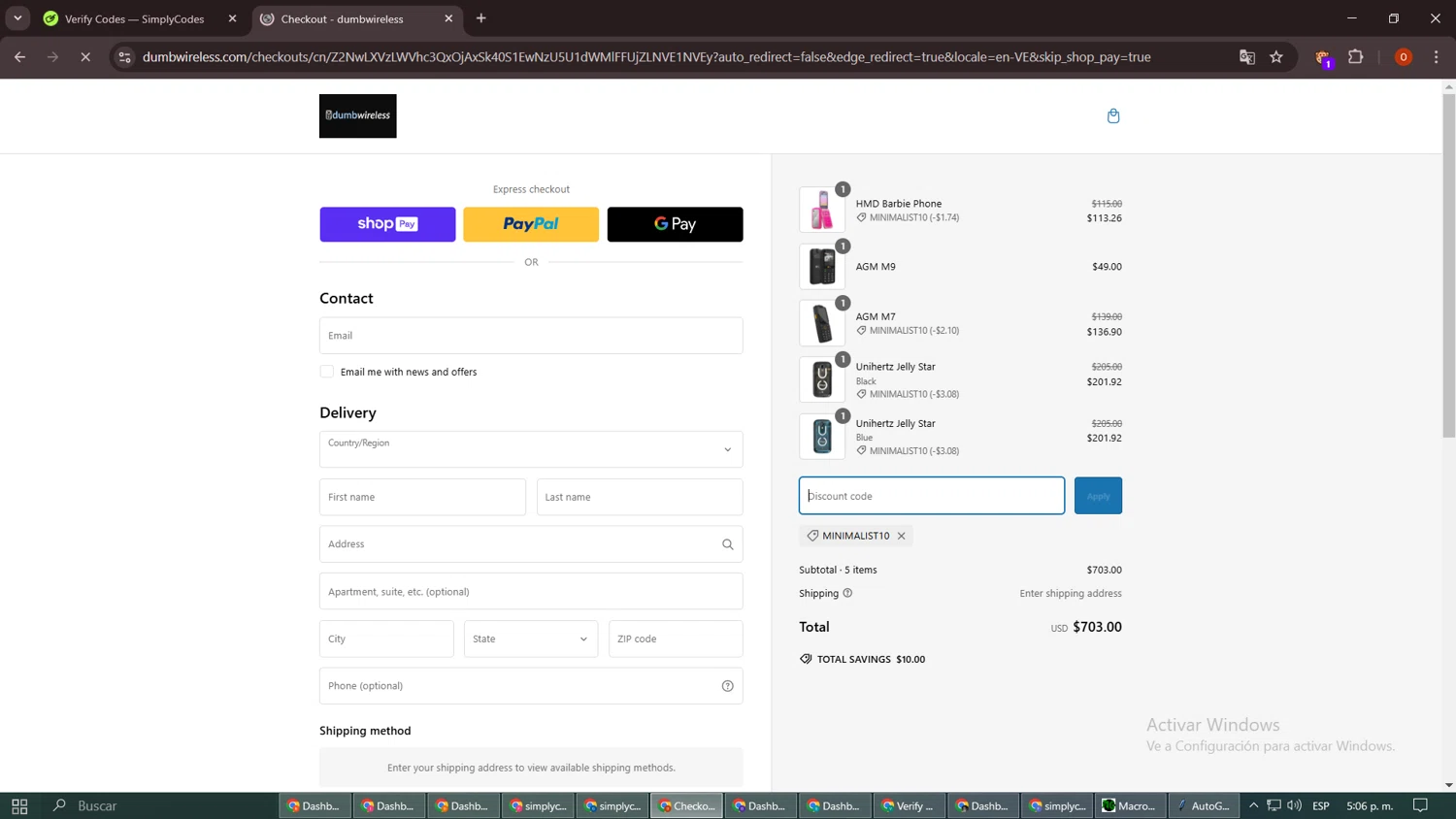This screenshot has height=819, width=1456.
Task: Click the AGM M7 product thumbnail
Action: click(822, 323)
